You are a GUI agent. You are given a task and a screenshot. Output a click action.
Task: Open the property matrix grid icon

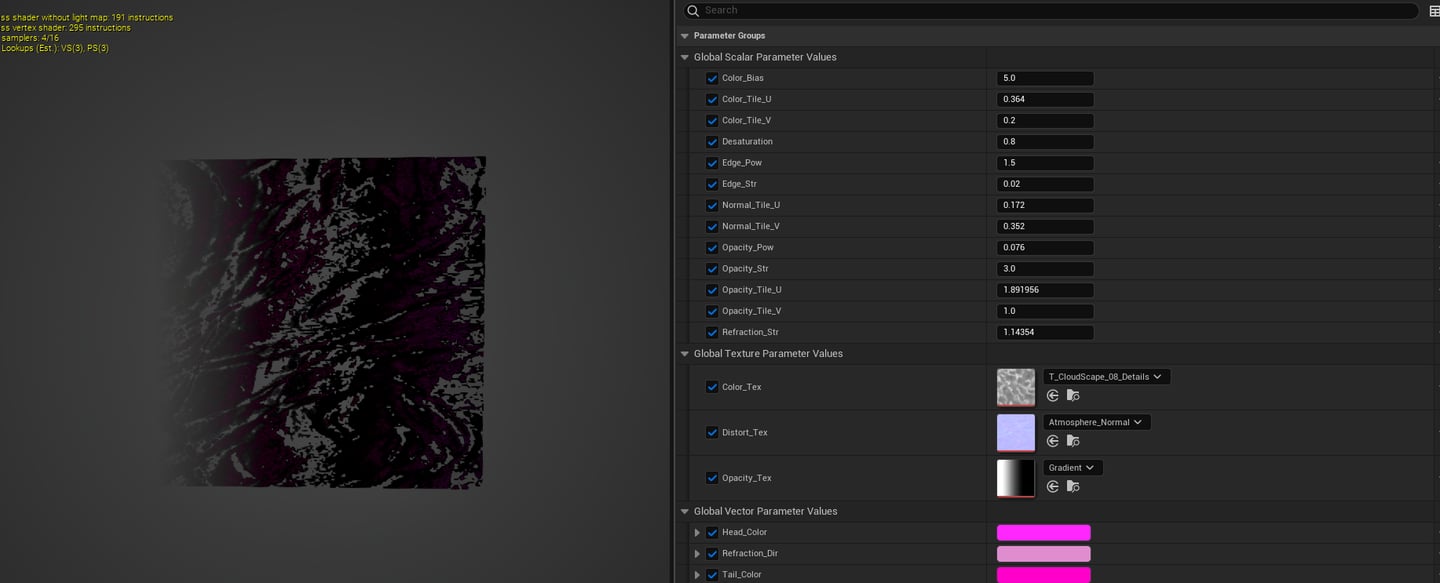tap(1434, 11)
